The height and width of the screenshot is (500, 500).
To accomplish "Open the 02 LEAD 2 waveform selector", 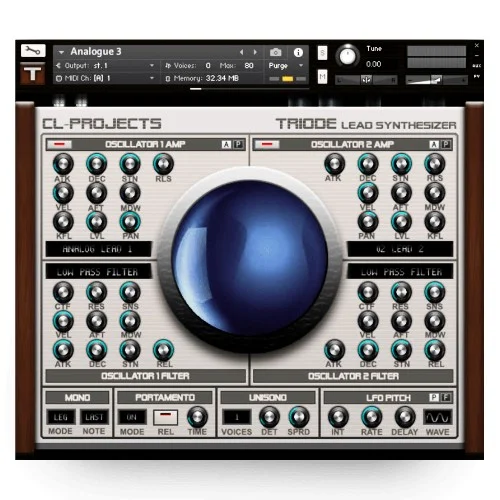I will pyautogui.click(x=400, y=249).
